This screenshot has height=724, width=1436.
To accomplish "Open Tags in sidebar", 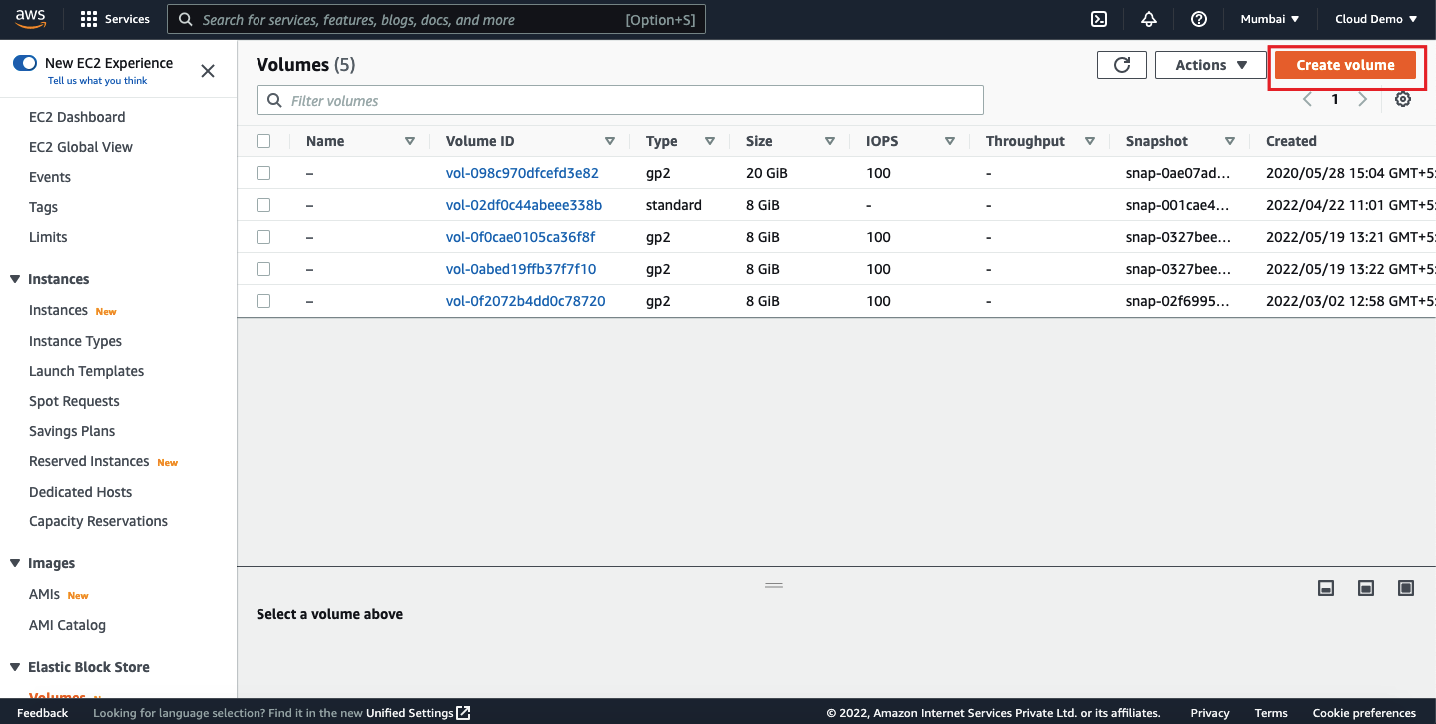I will 44,207.
